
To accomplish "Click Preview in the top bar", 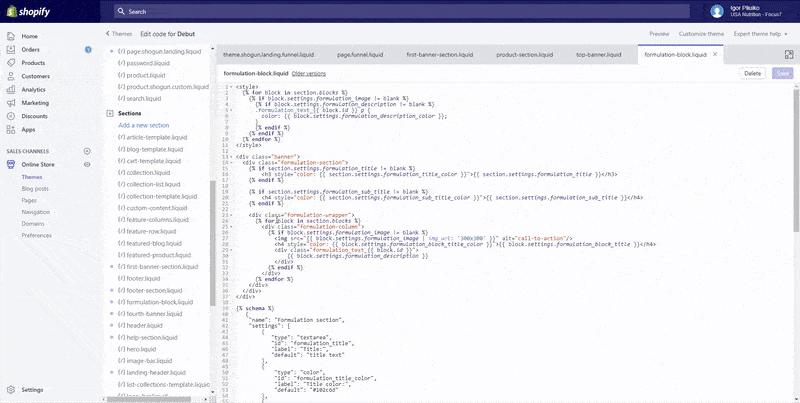I will pyautogui.click(x=659, y=34).
